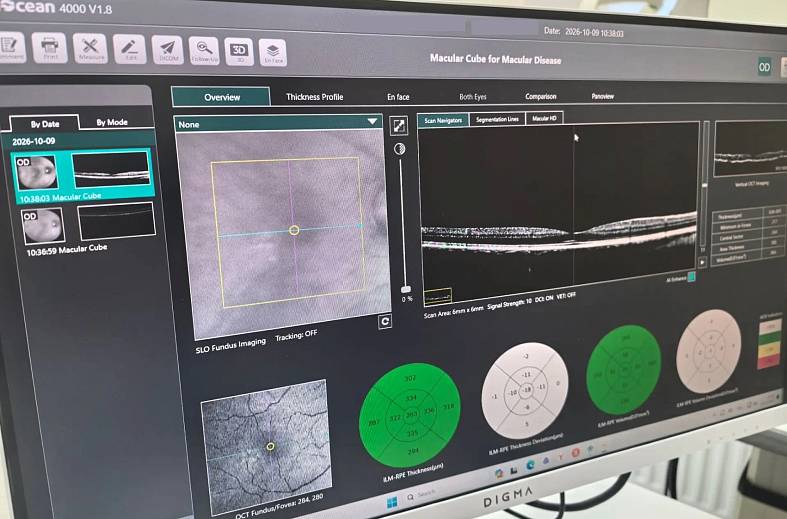Select the Segmentation Lines tab
Image resolution: width=787 pixels, height=519 pixels.
pyautogui.click(x=497, y=119)
